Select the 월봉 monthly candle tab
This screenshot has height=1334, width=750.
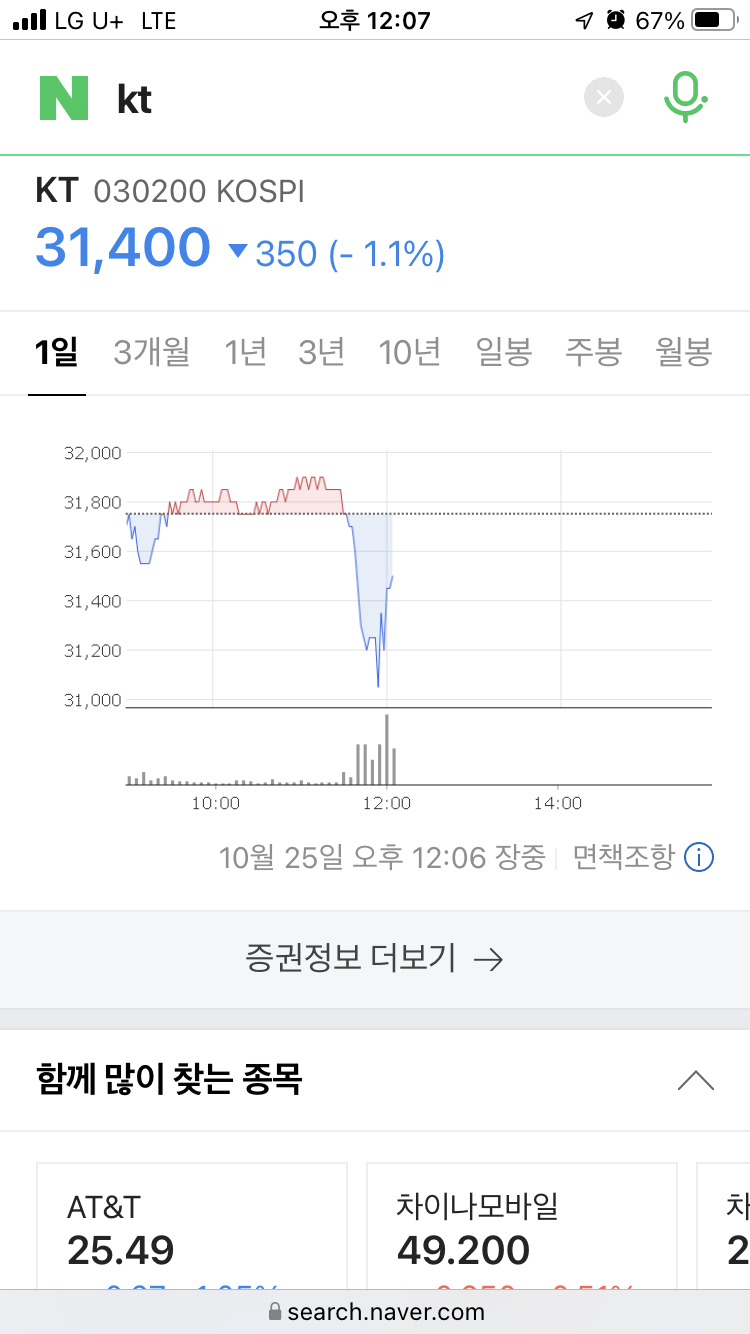point(684,352)
